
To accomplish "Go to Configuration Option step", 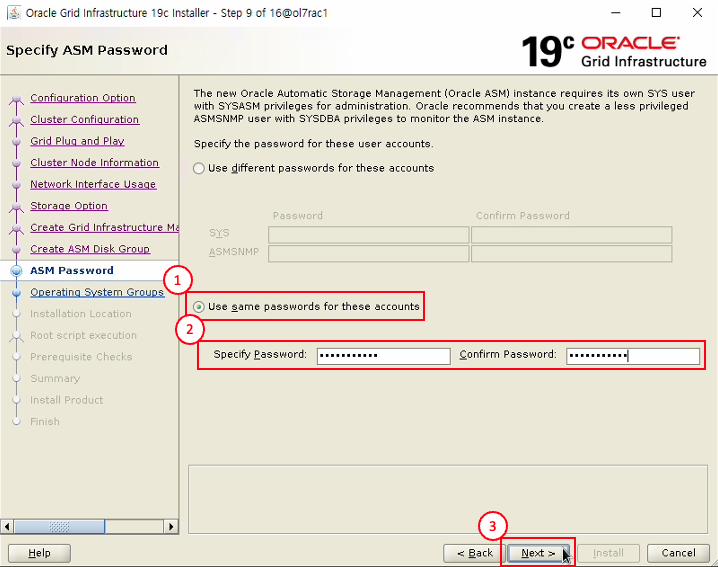I will tap(83, 98).
